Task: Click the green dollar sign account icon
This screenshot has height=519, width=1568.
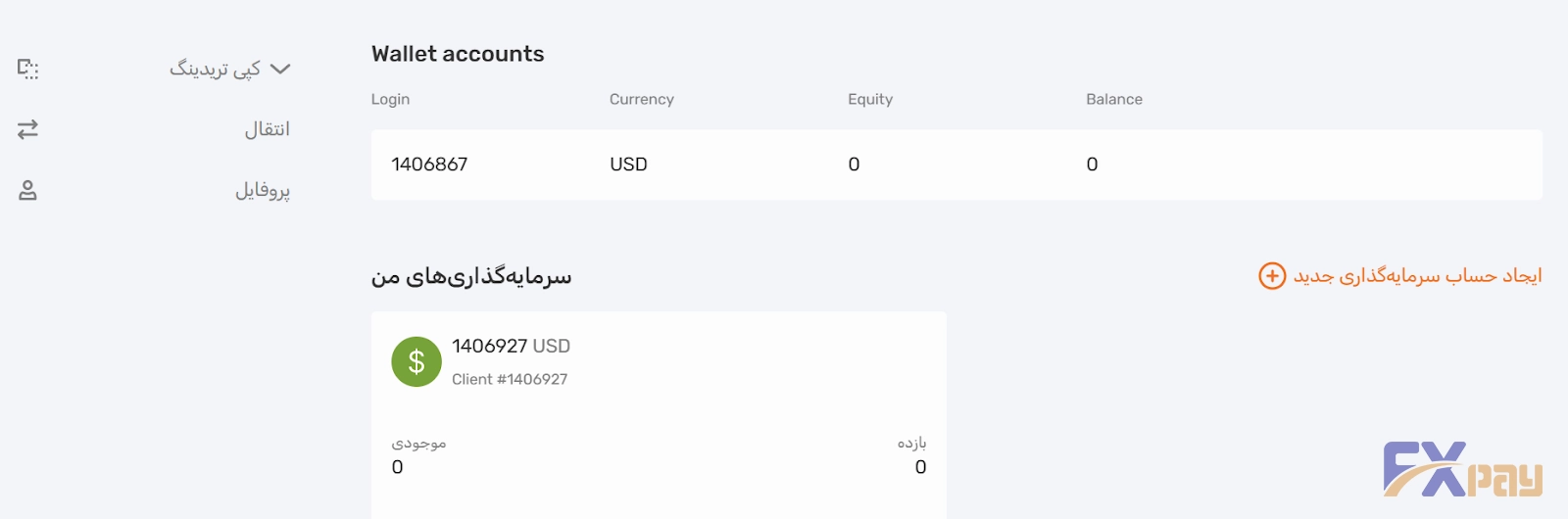Action: 416,361
